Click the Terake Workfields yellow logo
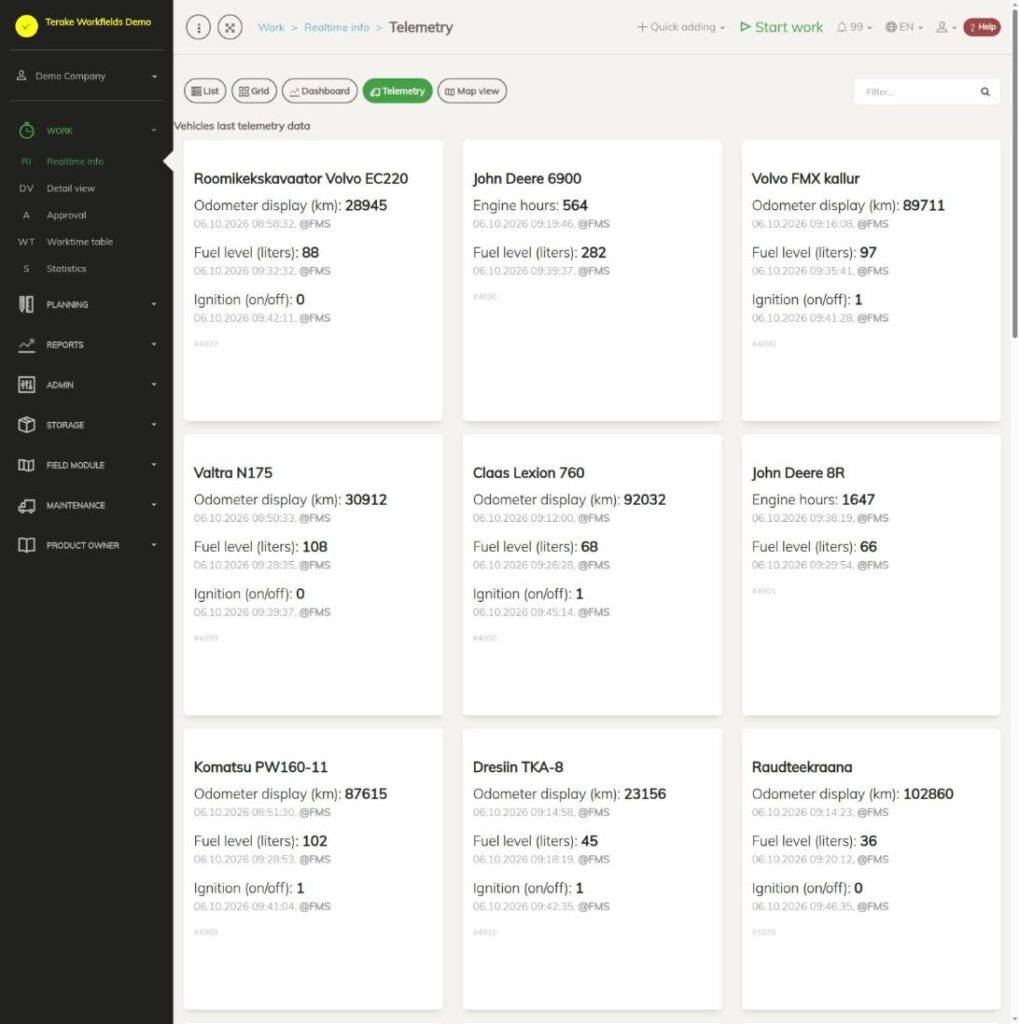The height and width of the screenshot is (1024, 1019). click(26, 26)
